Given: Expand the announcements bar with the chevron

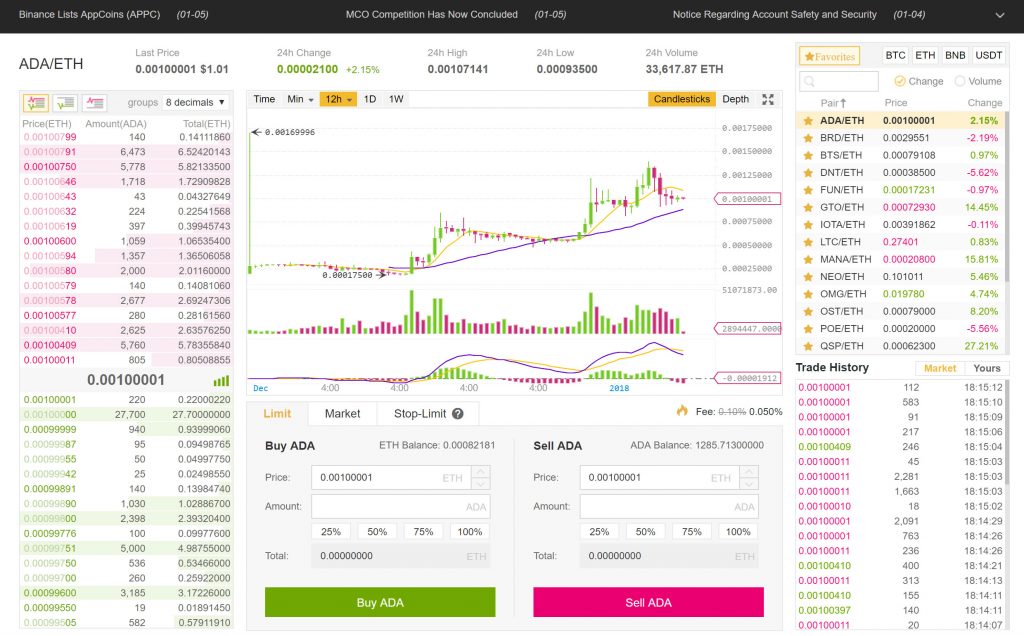Looking at the screenshot, I should (1000, 15).
